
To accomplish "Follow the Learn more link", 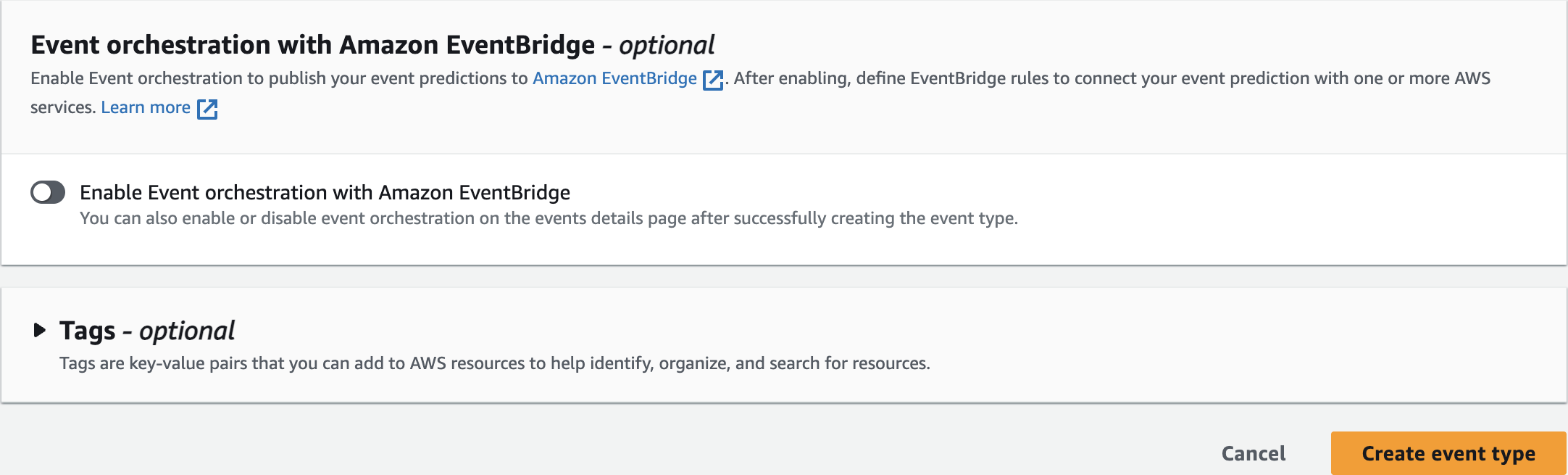I will coord(146,107).
